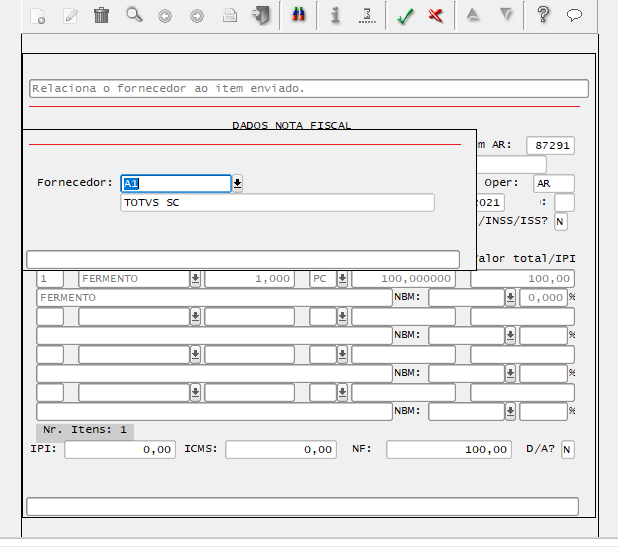Click the INSS/ISS field with N
This screenshot has width=618, height=547.
(x=561, y=221)
